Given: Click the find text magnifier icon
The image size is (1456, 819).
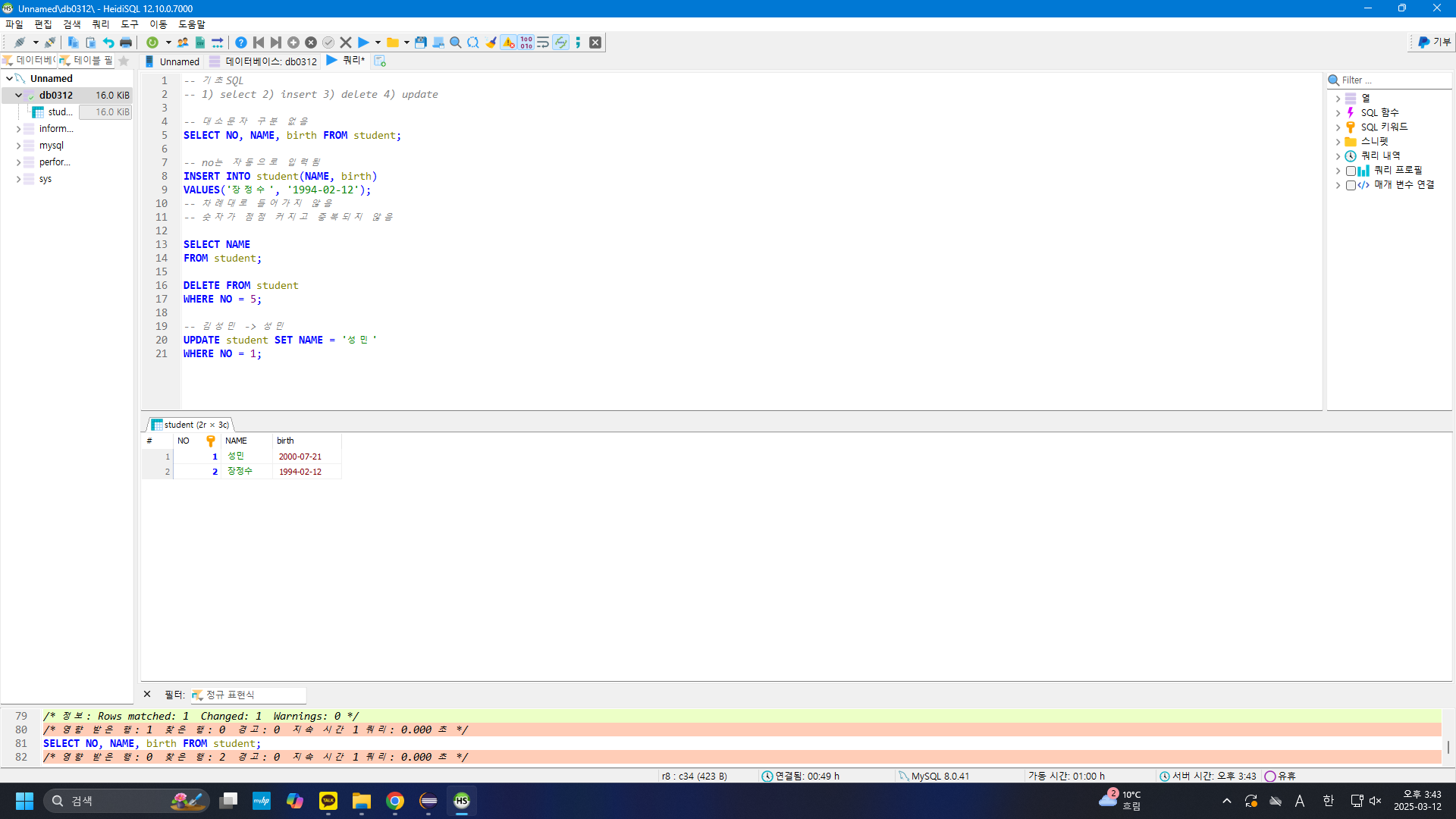Looking at the screenshot, I should pyautogui.click(x=456, y=42).
